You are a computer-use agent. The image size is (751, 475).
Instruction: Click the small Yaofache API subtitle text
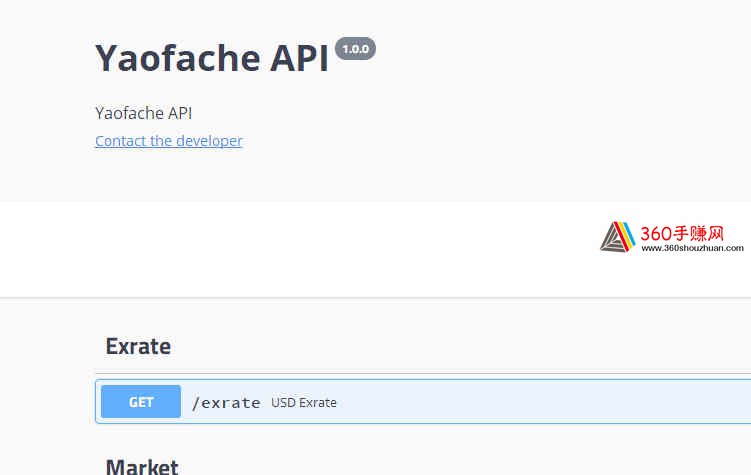(x=144, y=113)
